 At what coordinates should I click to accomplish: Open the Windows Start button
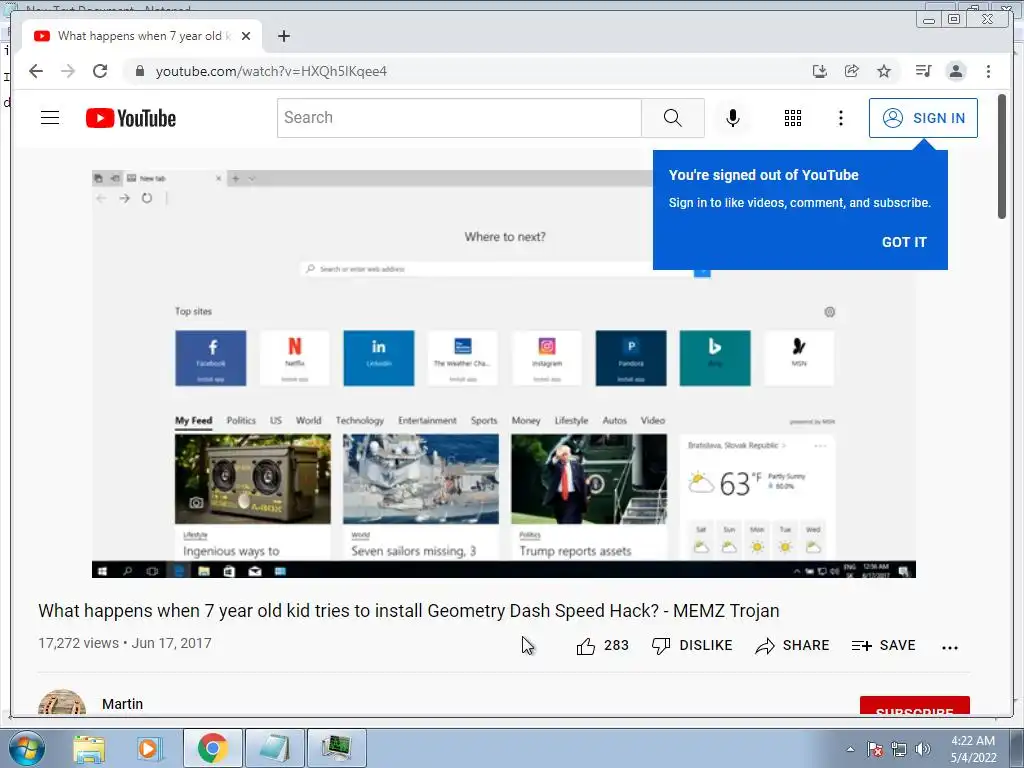coord(26,748)
